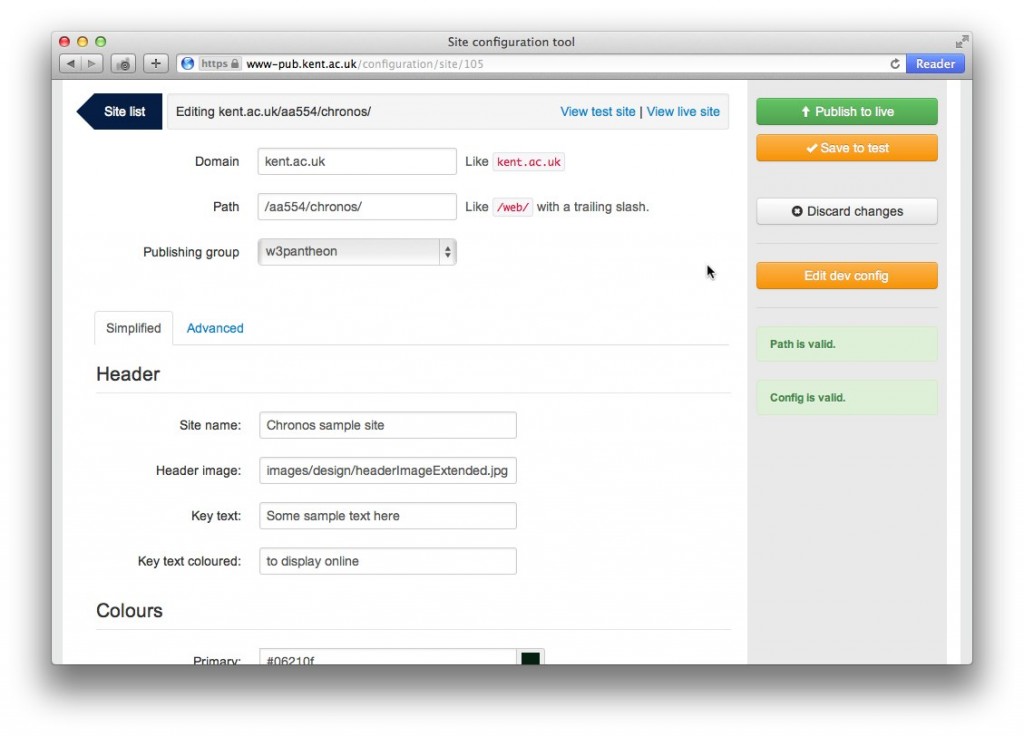Screen dimensions: 1024x736
Task: Follow the View live site link
Action: 683,112
